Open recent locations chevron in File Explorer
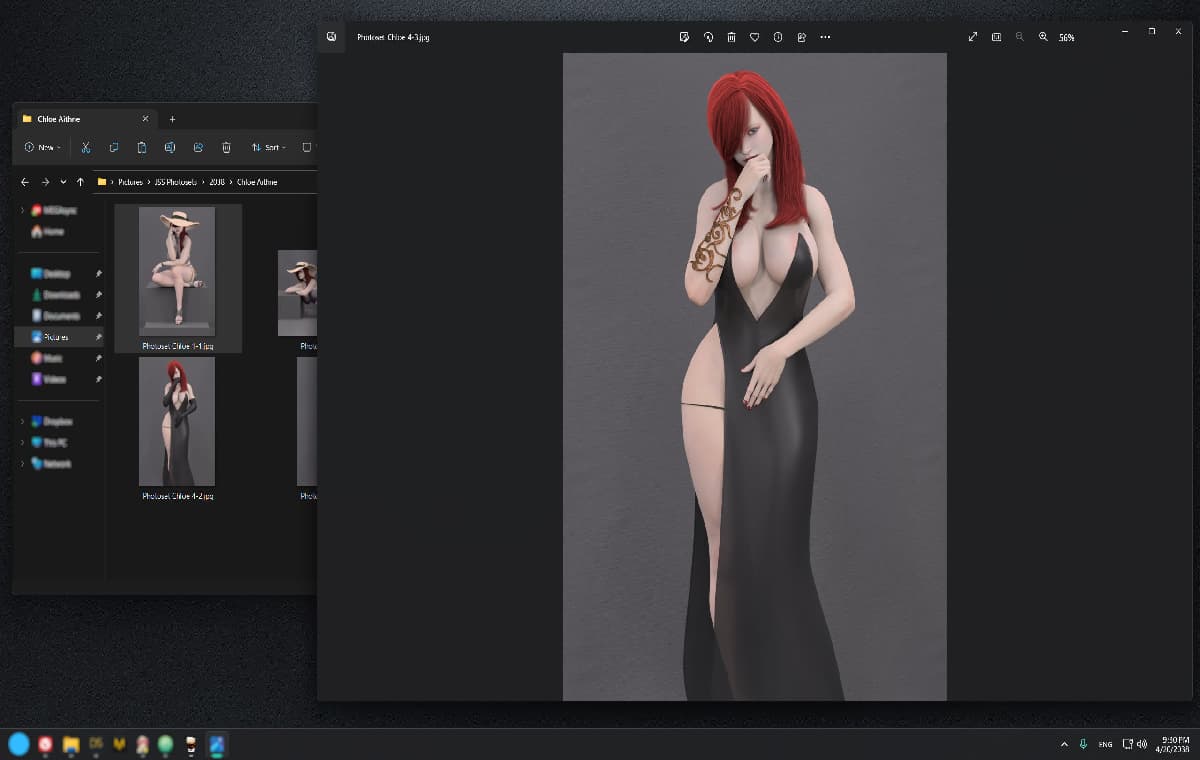Image resolution: width=1200 pixels, height=760 pixels. (x=63, y=182)
